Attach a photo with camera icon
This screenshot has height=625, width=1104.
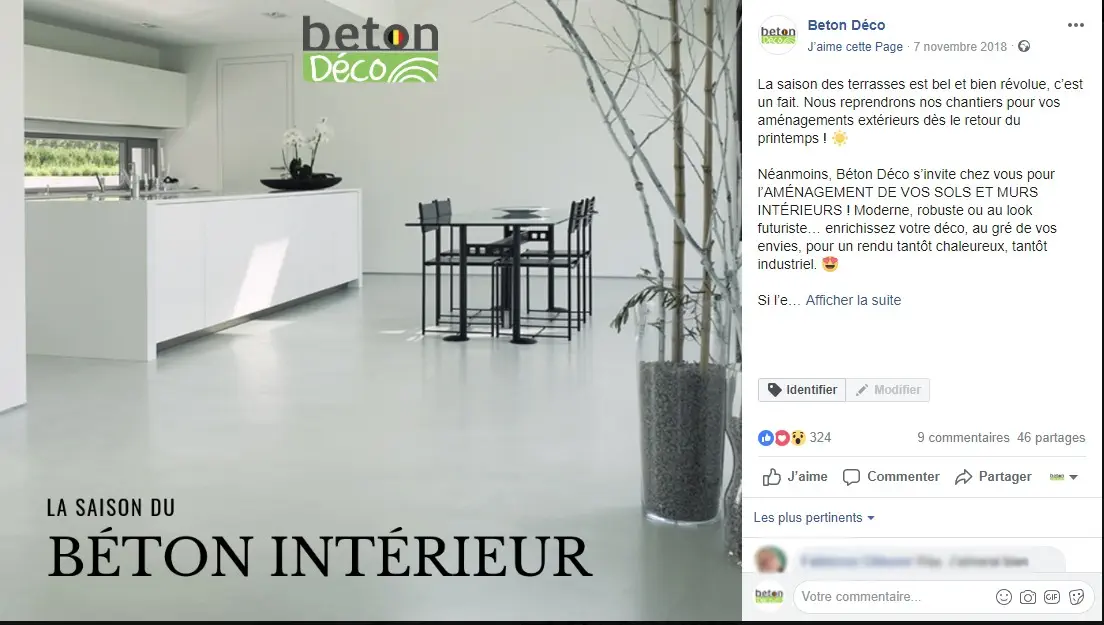click(1027, 597)
